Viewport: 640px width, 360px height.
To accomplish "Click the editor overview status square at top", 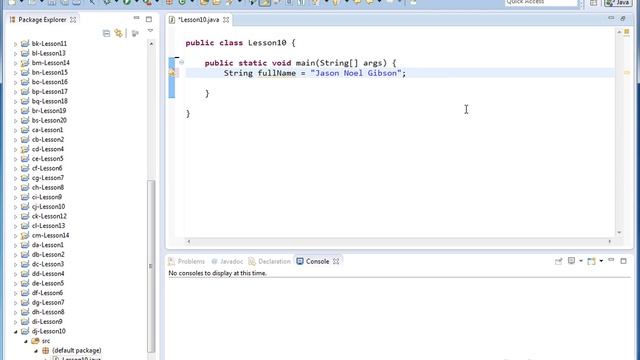I will click(x=627, y=32).
